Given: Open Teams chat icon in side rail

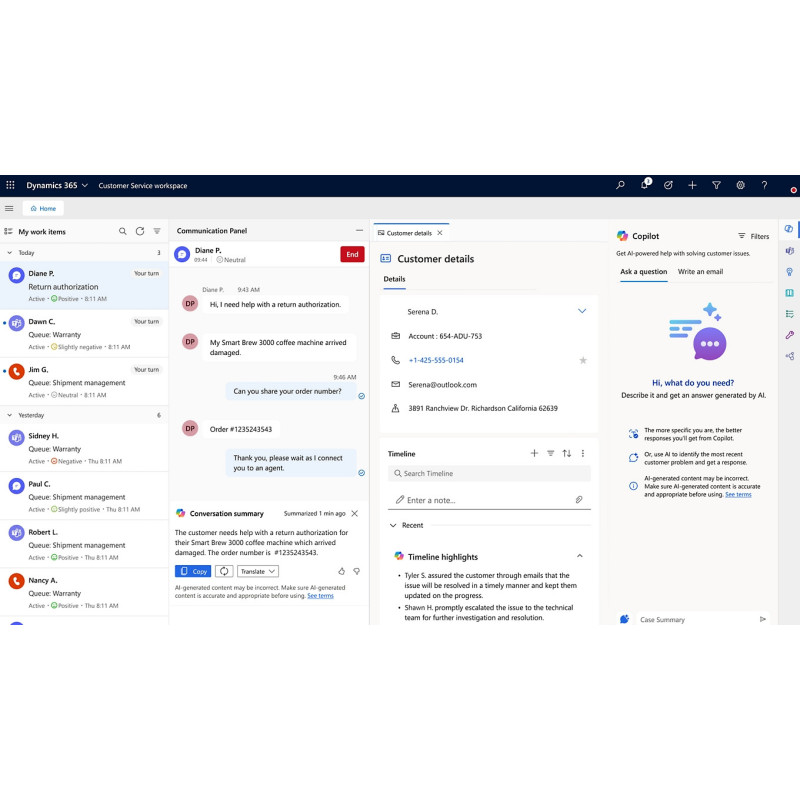Looking at the screenshot, I should [x=789, y=251].
